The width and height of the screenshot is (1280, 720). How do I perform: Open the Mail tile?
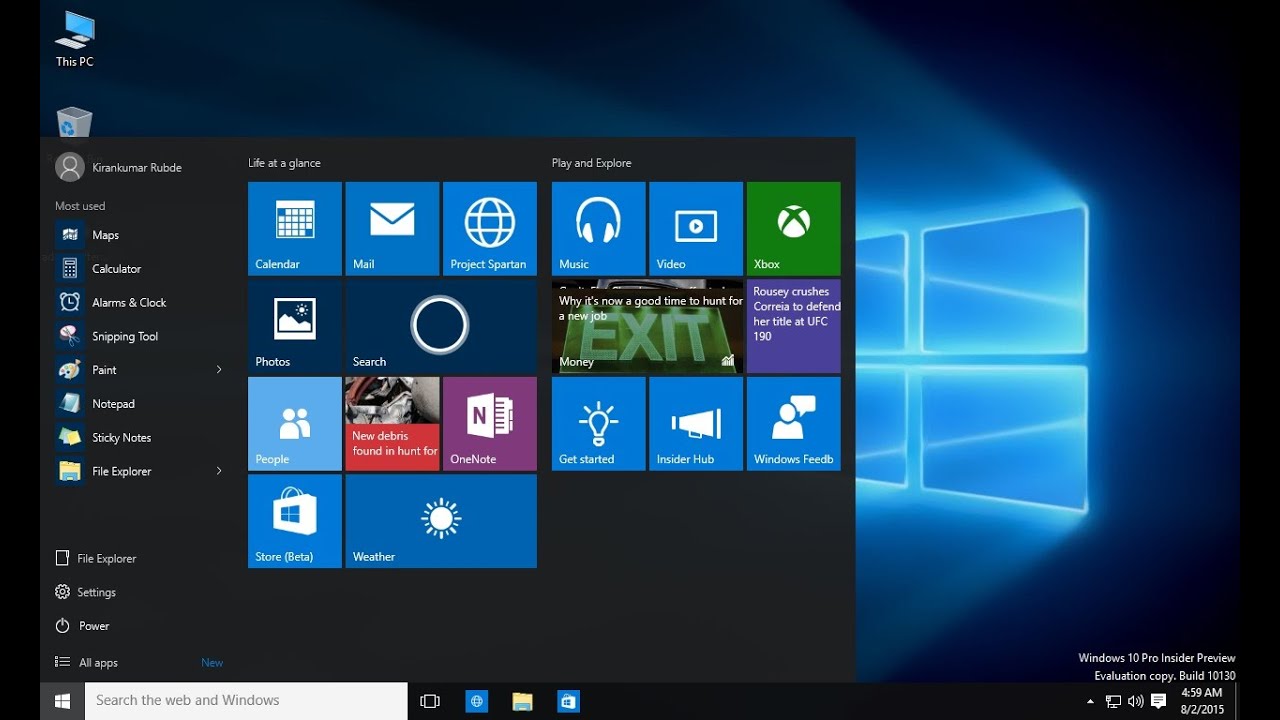point(392,228)
